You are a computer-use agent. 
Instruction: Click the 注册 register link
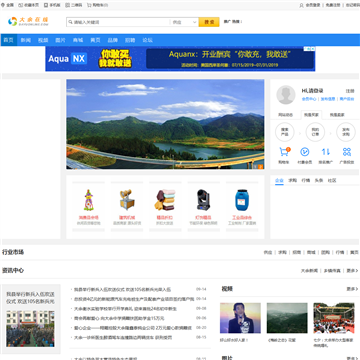(350, 91)
